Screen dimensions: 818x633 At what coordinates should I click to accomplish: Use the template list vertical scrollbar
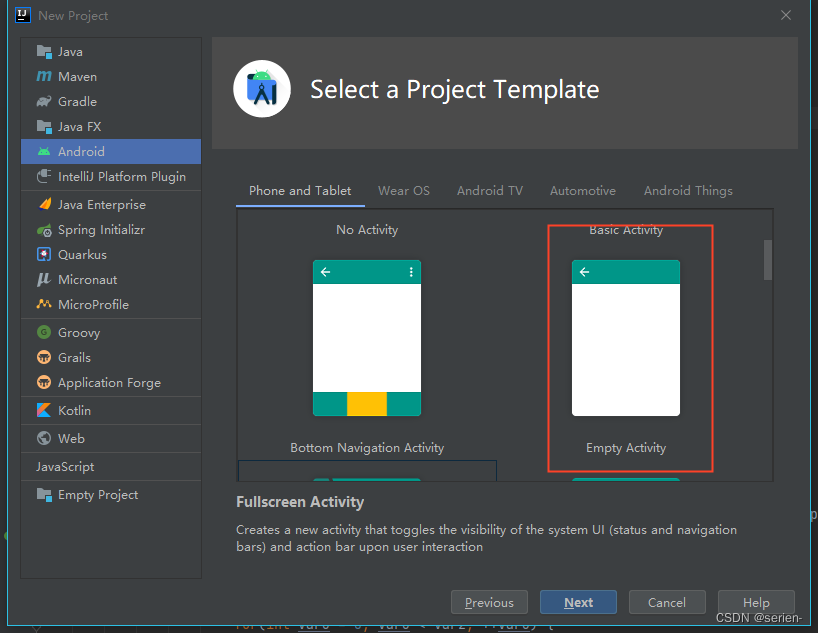[x=767, y=260]
